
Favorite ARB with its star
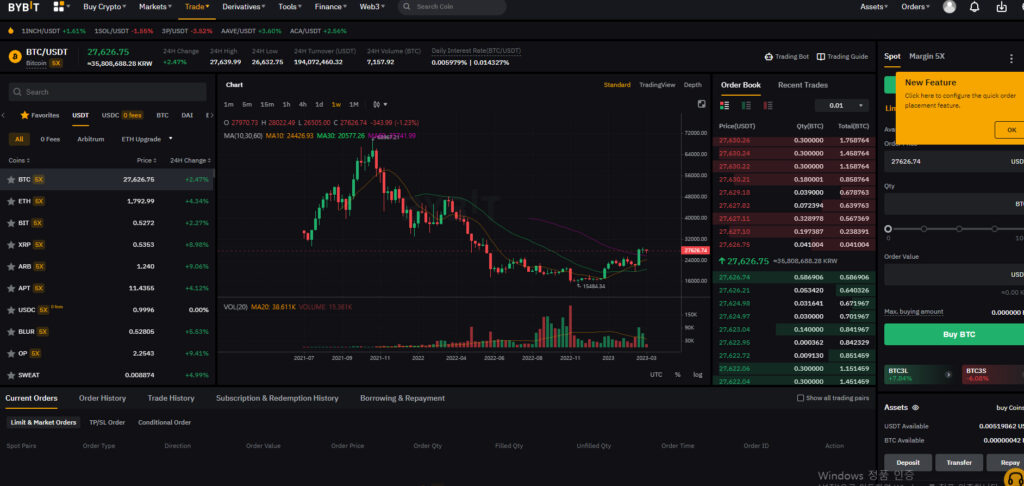[11, 267]
